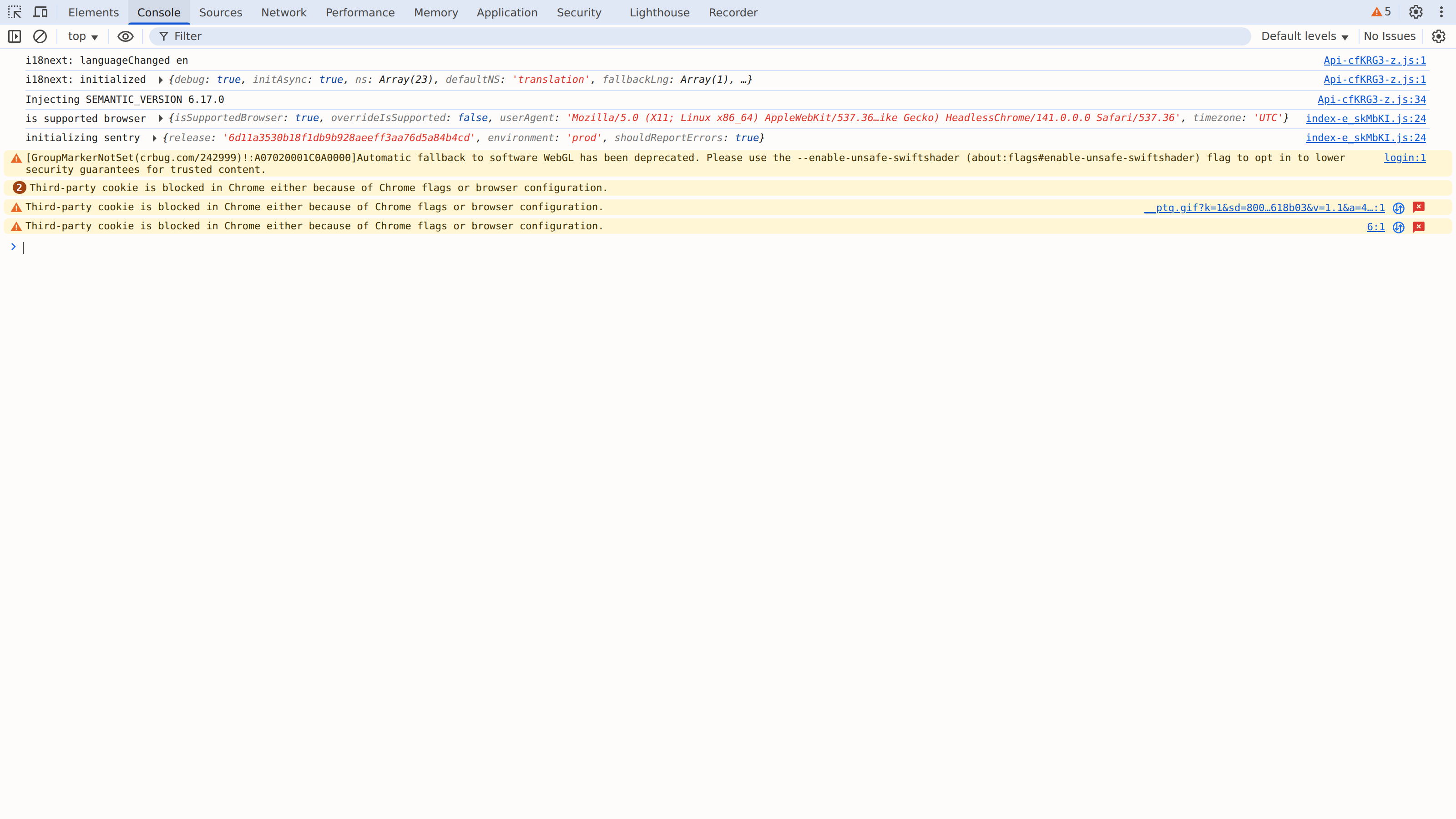Screen dimensions: 1456x819
Task: Open the Network tab
Action: tap(284, 12)
